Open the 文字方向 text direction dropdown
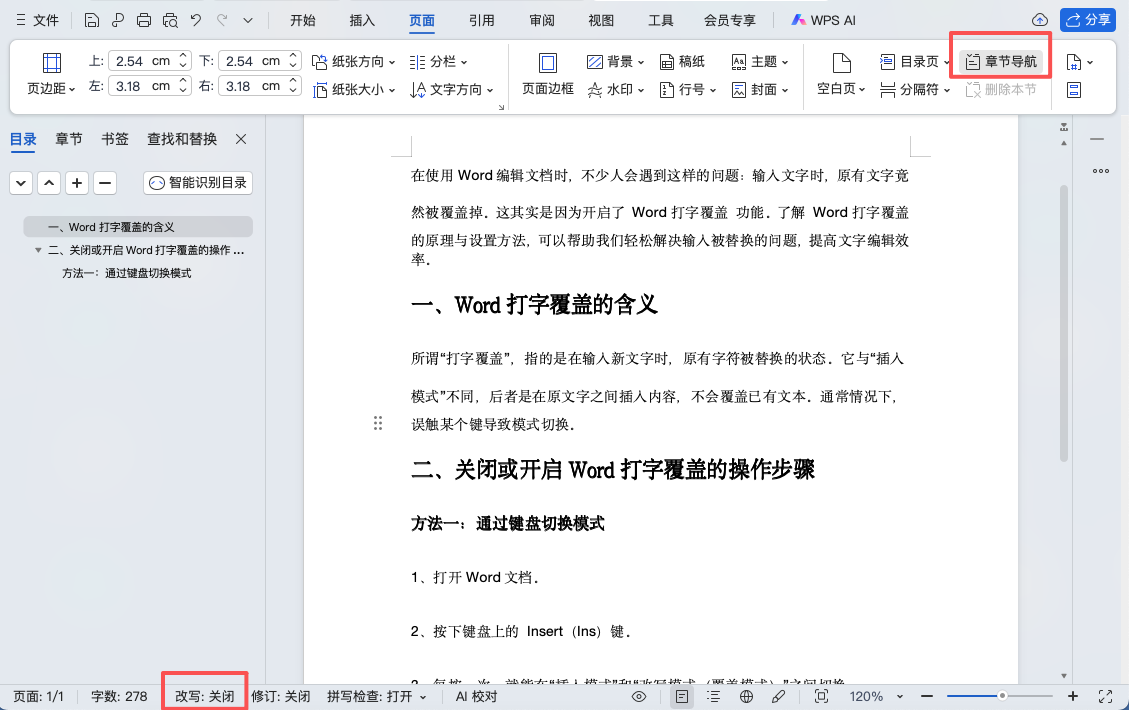Image resolution: width=1129 pixels, height=710 pixels. [451, 90]
